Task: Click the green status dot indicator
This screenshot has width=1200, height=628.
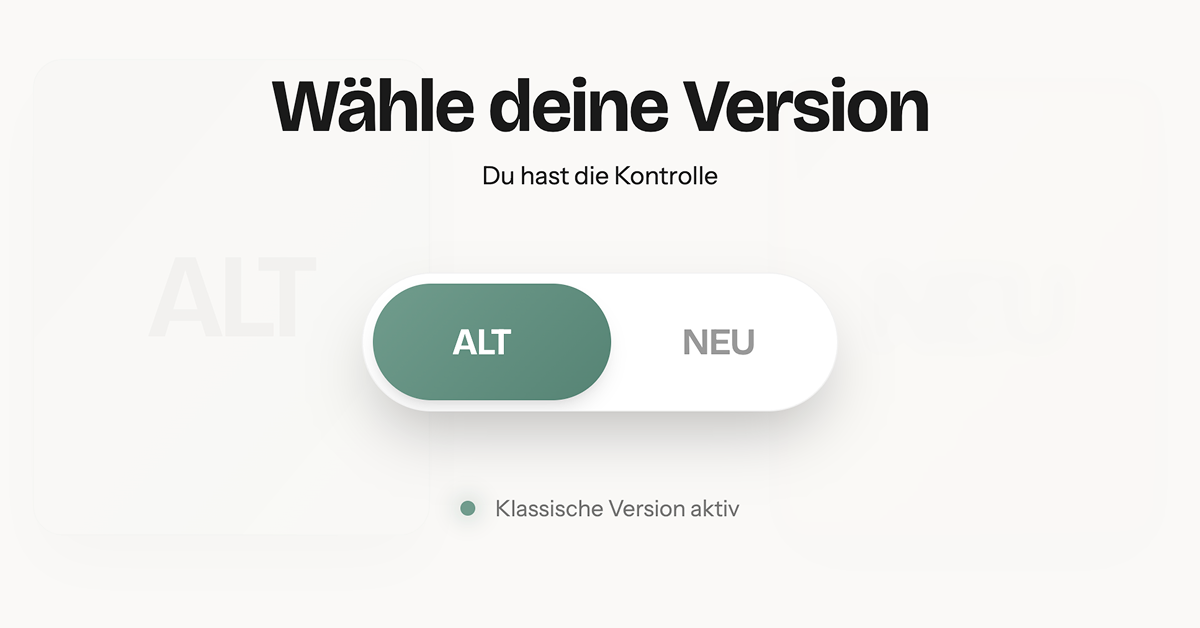Action: [x=467, y=509]
